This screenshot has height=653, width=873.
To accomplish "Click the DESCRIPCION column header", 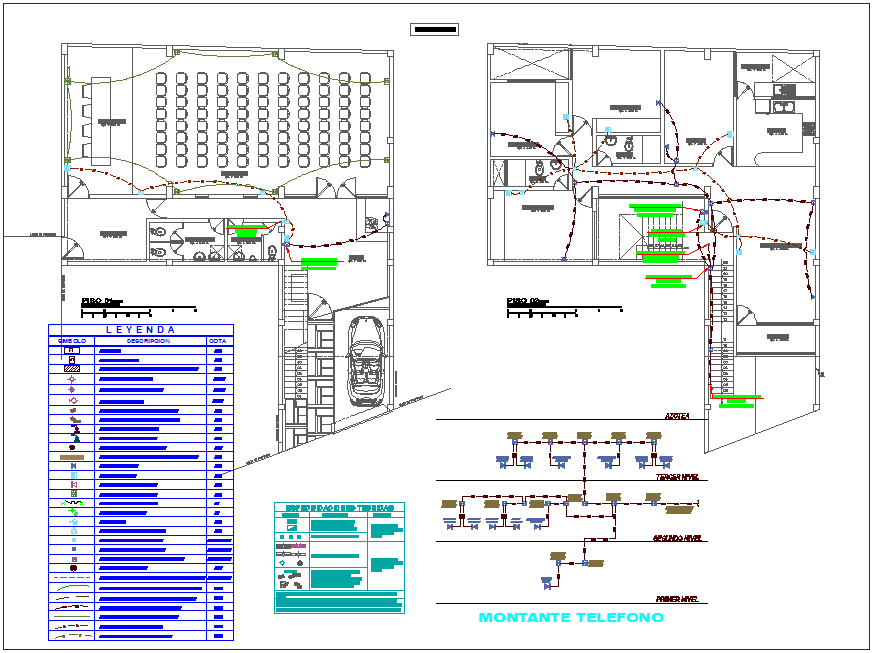I will [x=148, y=341].
